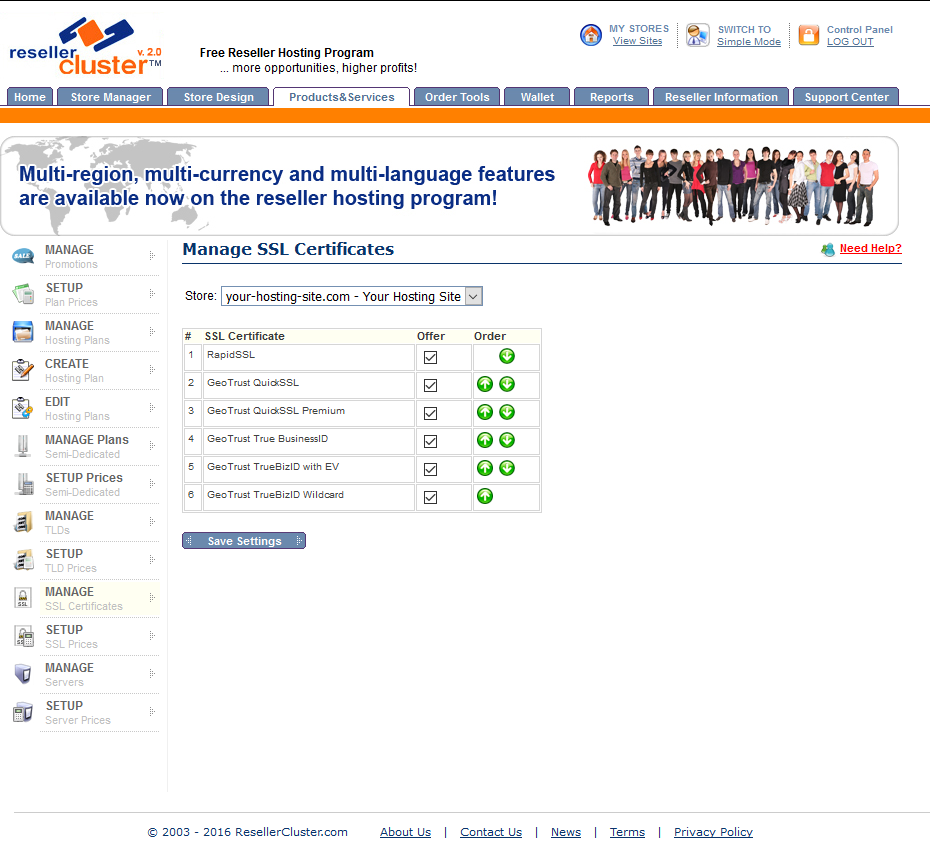930x859 pixels.
Task: Move GeoTrust QuickSSL down in order
Action: 507,384
